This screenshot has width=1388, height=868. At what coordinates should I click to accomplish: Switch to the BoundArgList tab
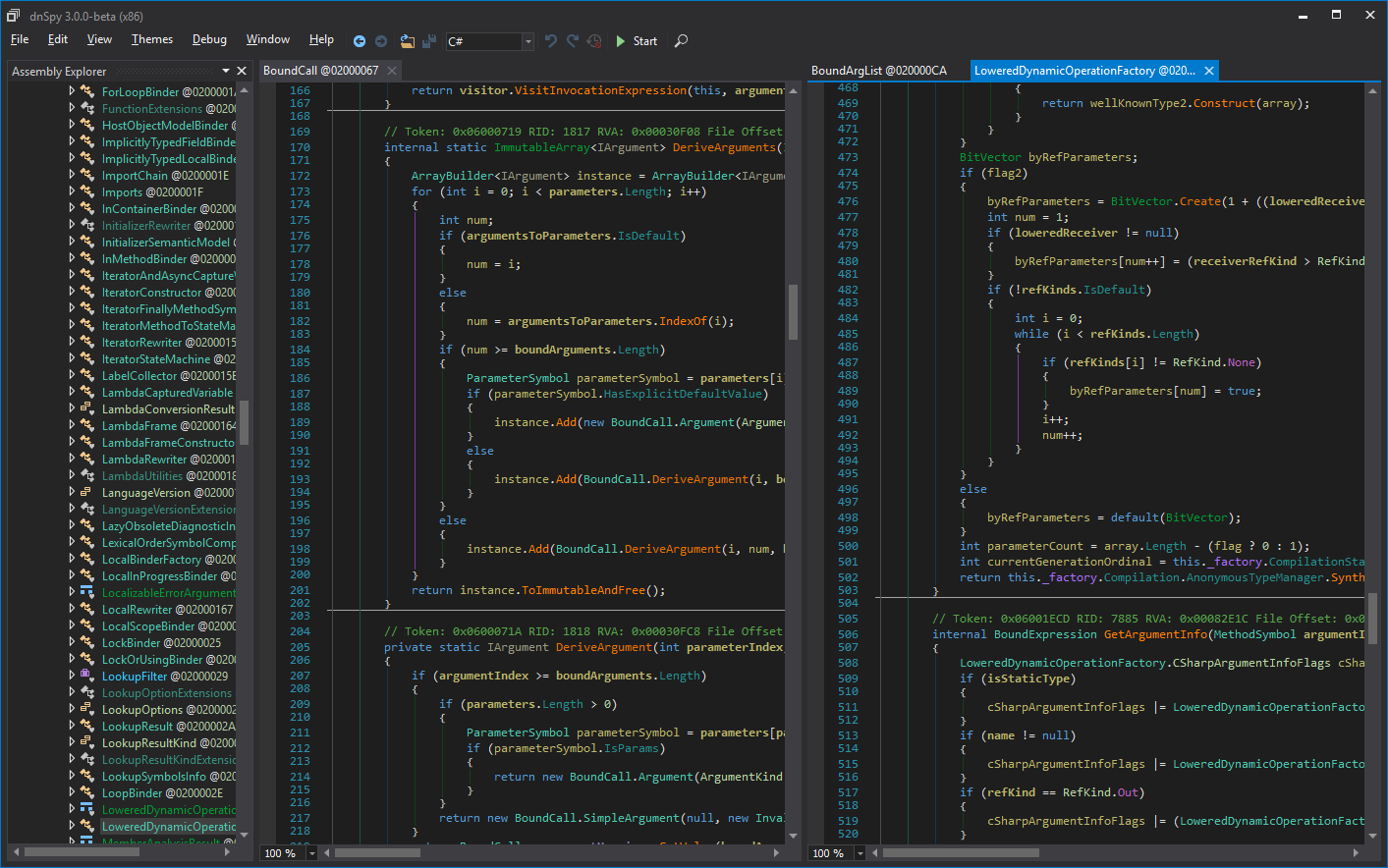click(878, 71)
